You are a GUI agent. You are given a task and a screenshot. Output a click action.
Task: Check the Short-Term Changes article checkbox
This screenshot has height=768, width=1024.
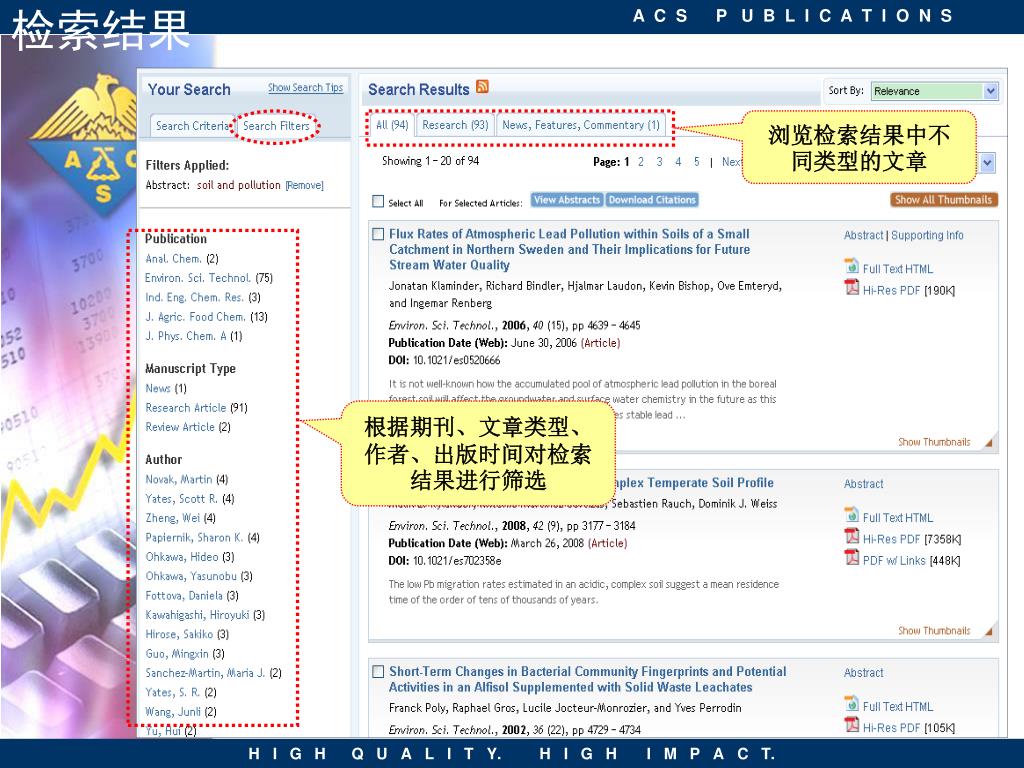[377, 671]
